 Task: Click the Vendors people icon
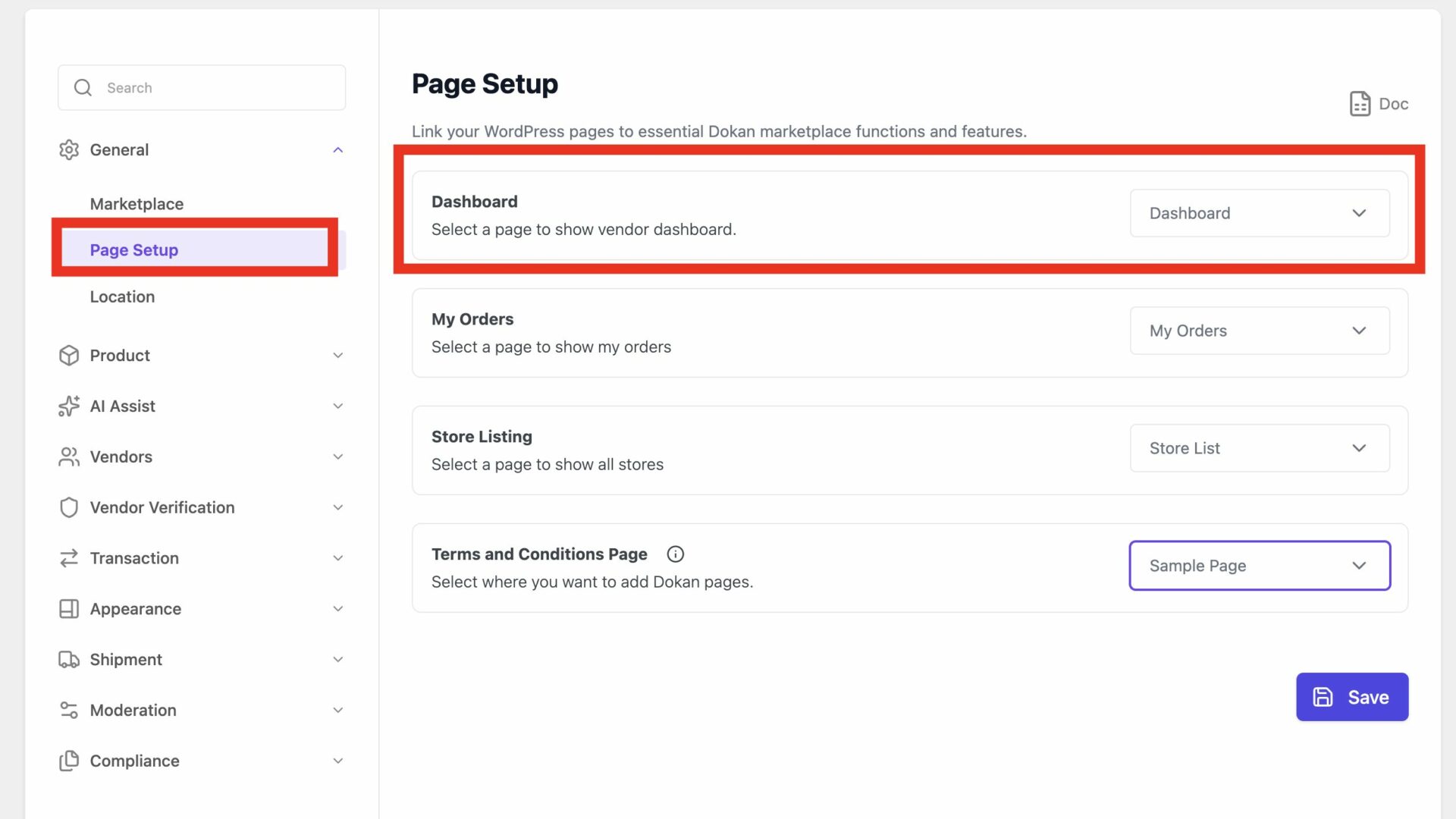pyautogui.click(x=69, y=457)
